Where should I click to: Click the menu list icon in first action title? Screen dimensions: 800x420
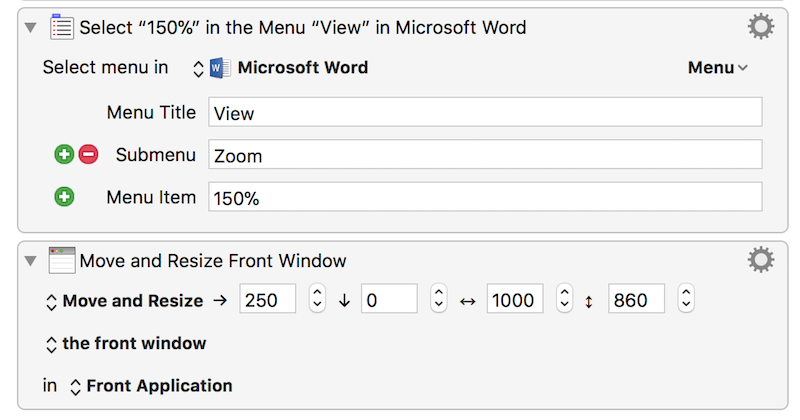point(62,27)
